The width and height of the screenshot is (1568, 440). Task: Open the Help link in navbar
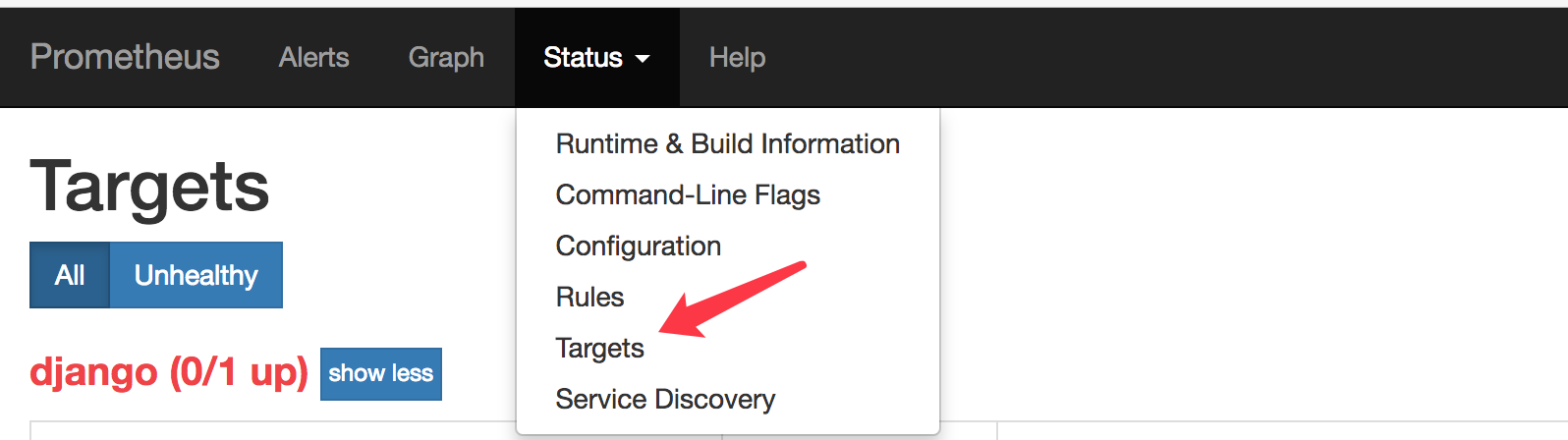[737, 57]
